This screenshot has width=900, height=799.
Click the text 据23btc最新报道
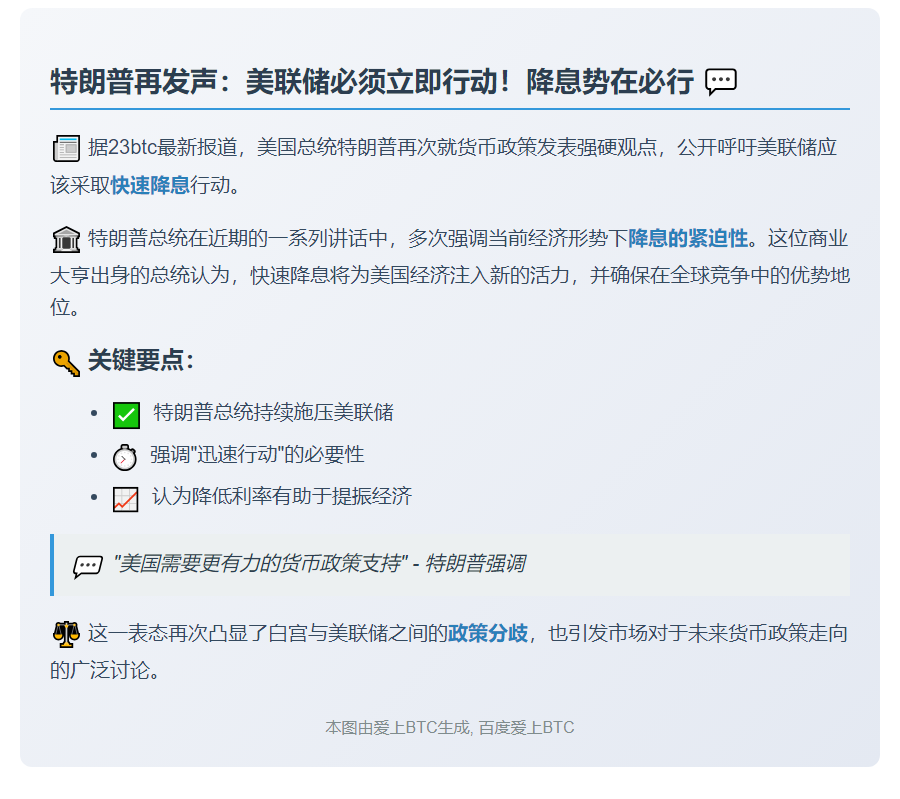coord(162,148)
